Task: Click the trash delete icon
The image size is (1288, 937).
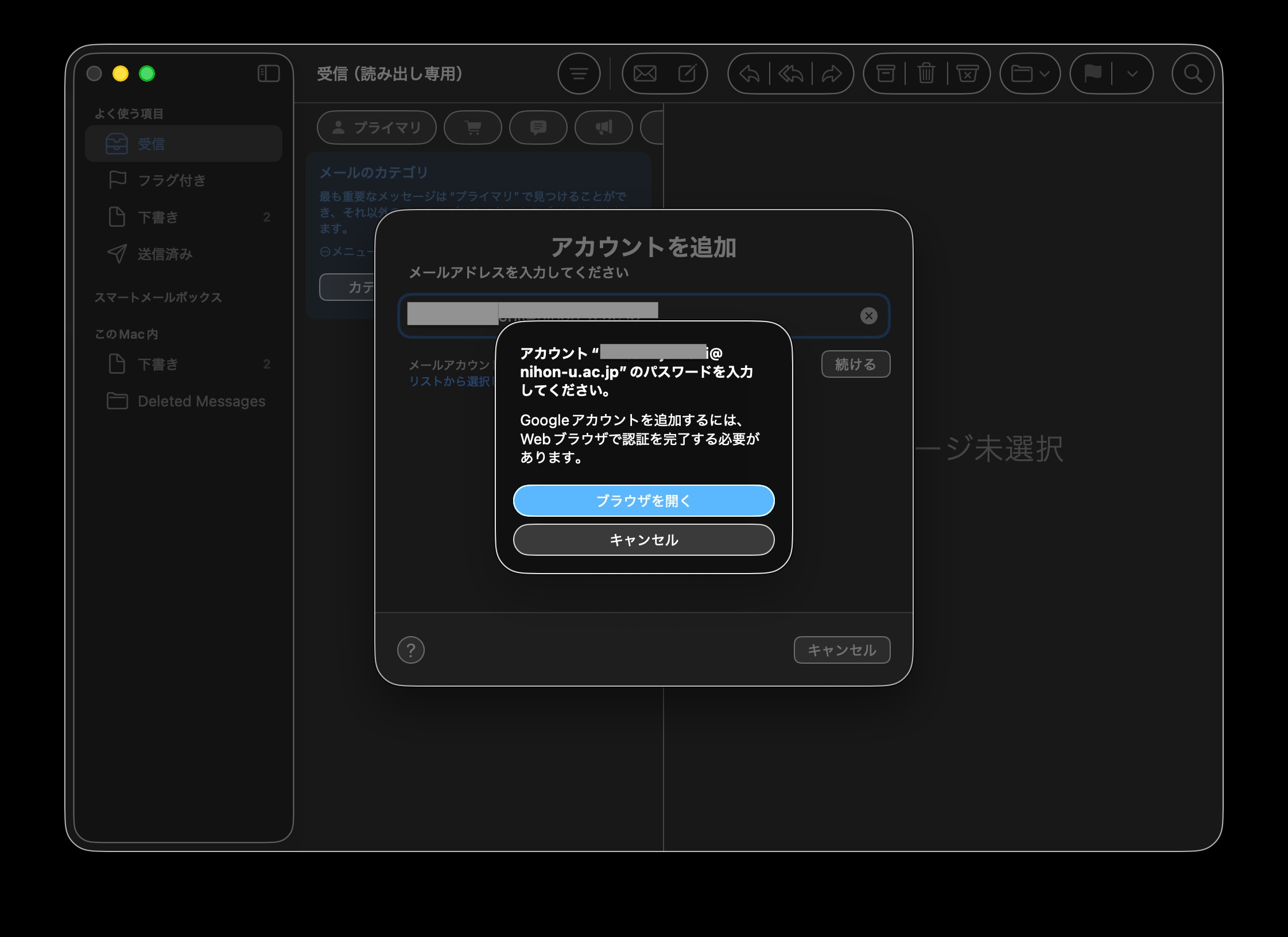Action: tap(926, 73)
